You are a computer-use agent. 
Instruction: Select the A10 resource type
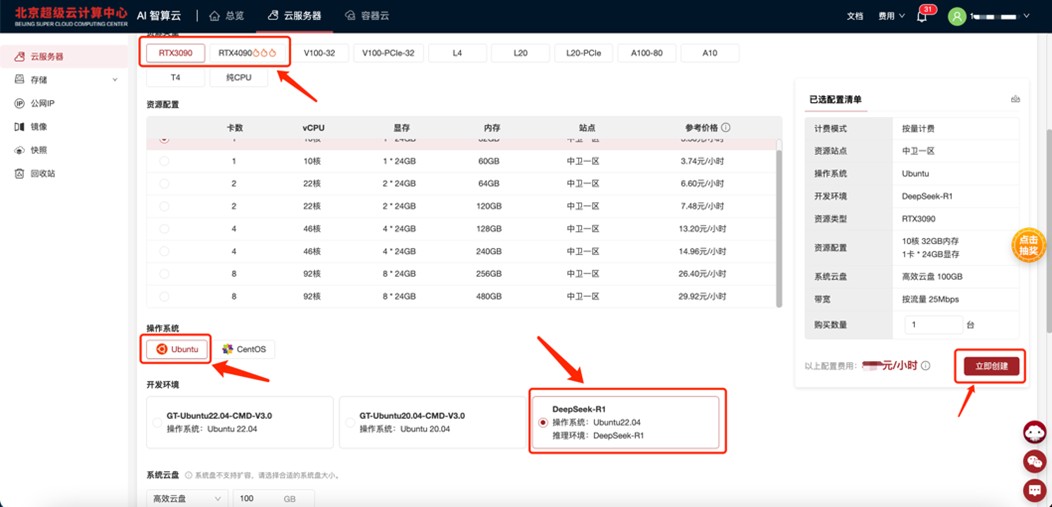710,53
